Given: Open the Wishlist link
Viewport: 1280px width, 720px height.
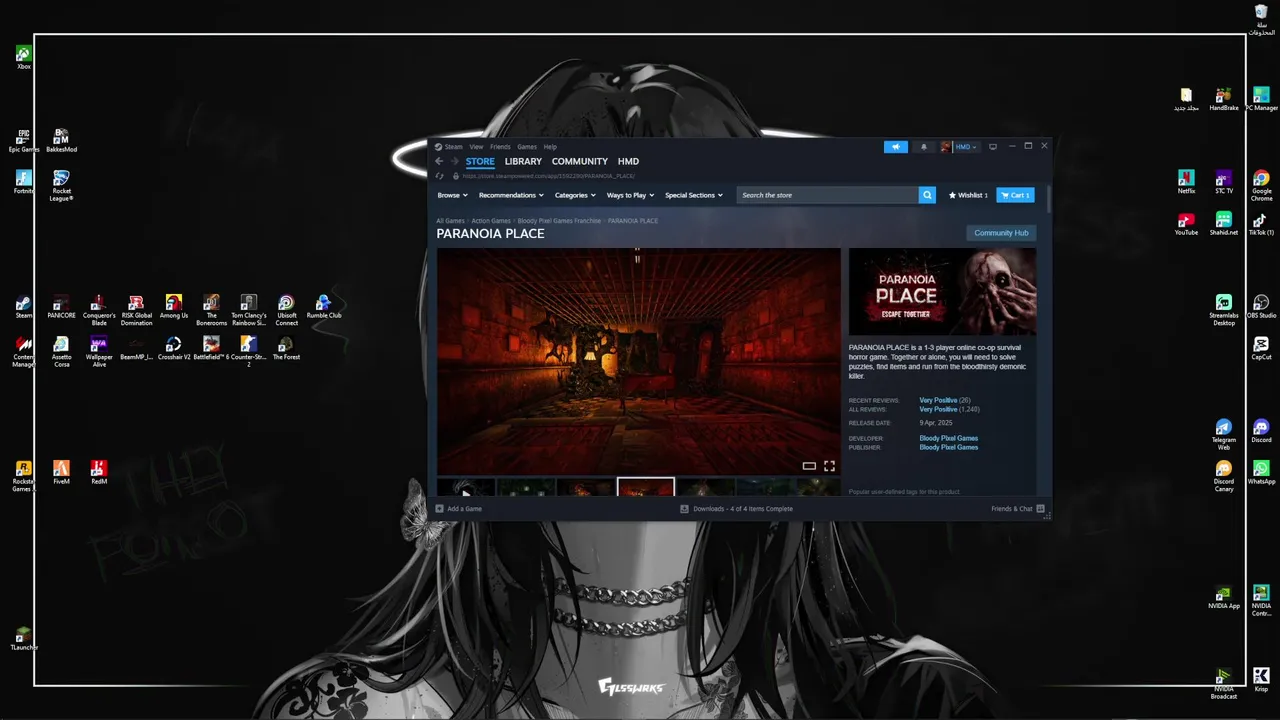Looking at the screenshot, I should pyautogui.click(x=968, y=195).
